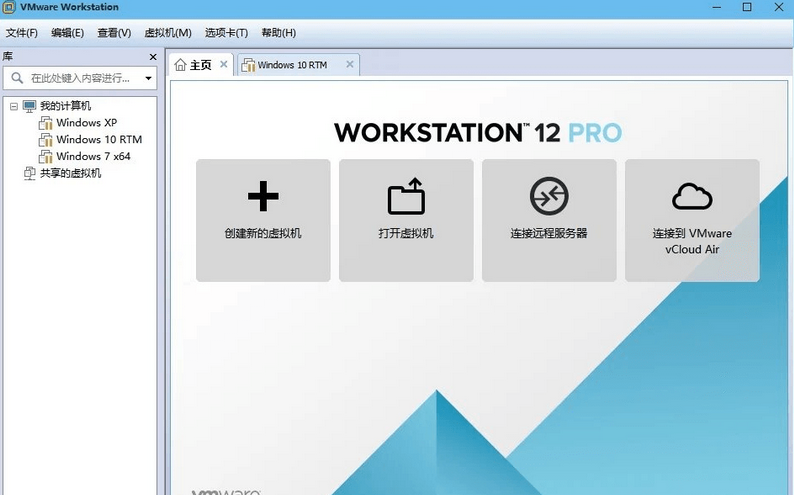Click the cloud icon for vCloud Air
794x495 pixels.
coord(692,196)
